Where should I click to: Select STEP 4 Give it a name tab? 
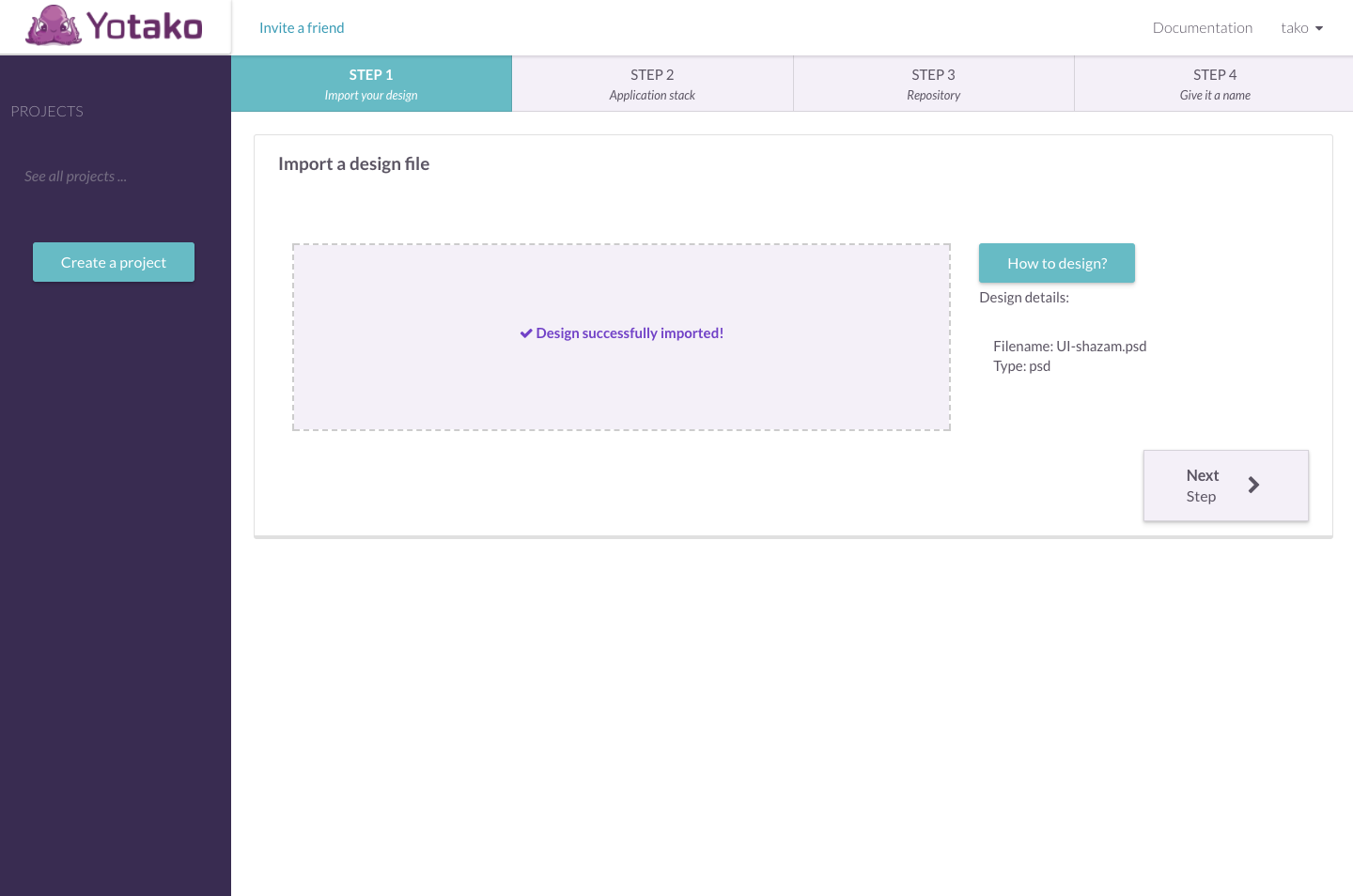click(x=1214, y=84)
